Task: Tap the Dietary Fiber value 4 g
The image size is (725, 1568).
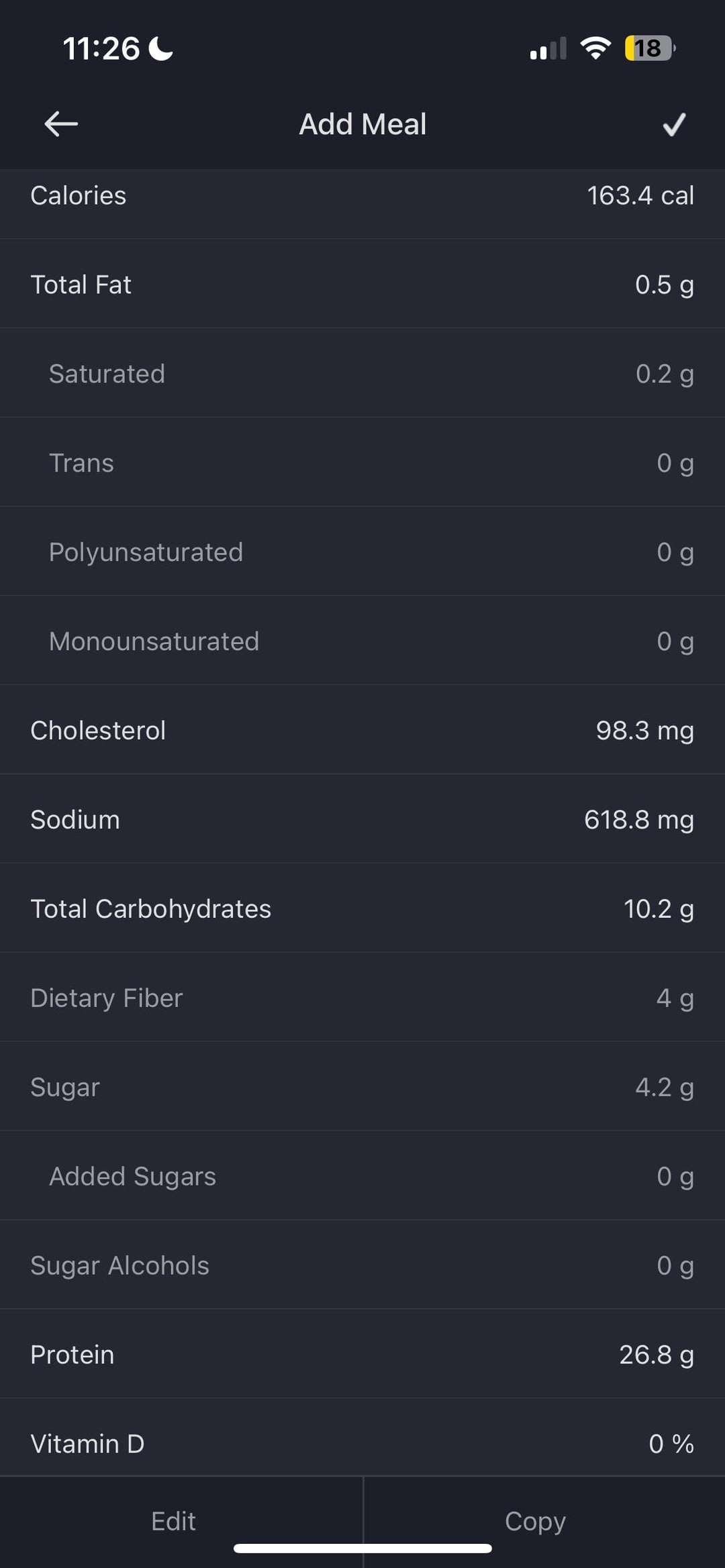Action: 675,998
